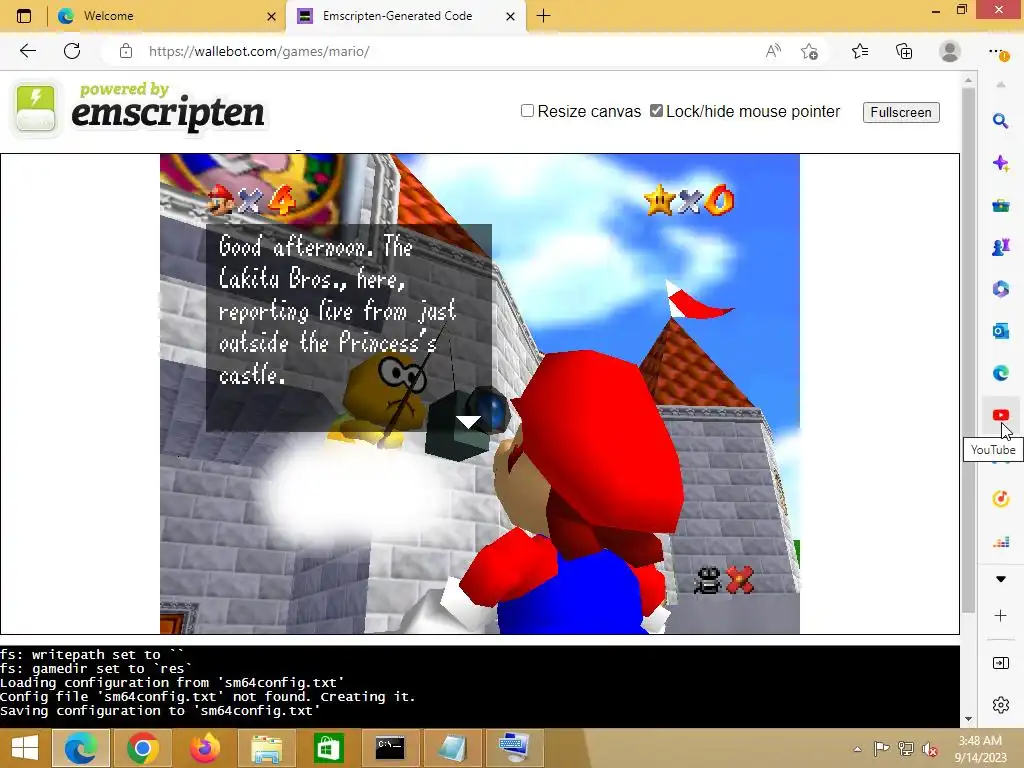Expand more sidebar apps with down arrow
This screenshot has width=1024, height=768.
(x=1000, y=579)
